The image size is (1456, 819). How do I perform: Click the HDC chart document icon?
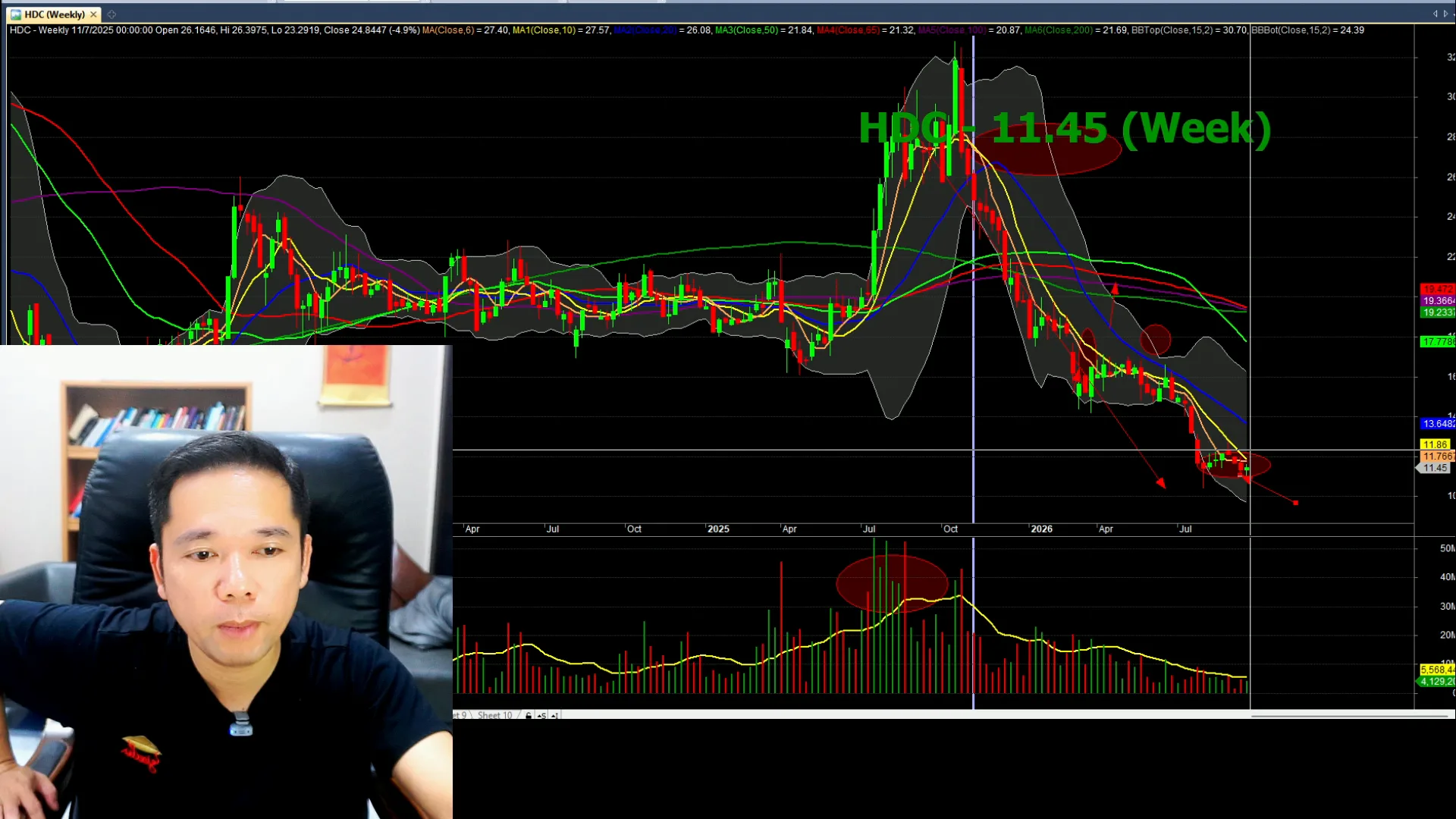pyautogui.click(x=15, y=14)
